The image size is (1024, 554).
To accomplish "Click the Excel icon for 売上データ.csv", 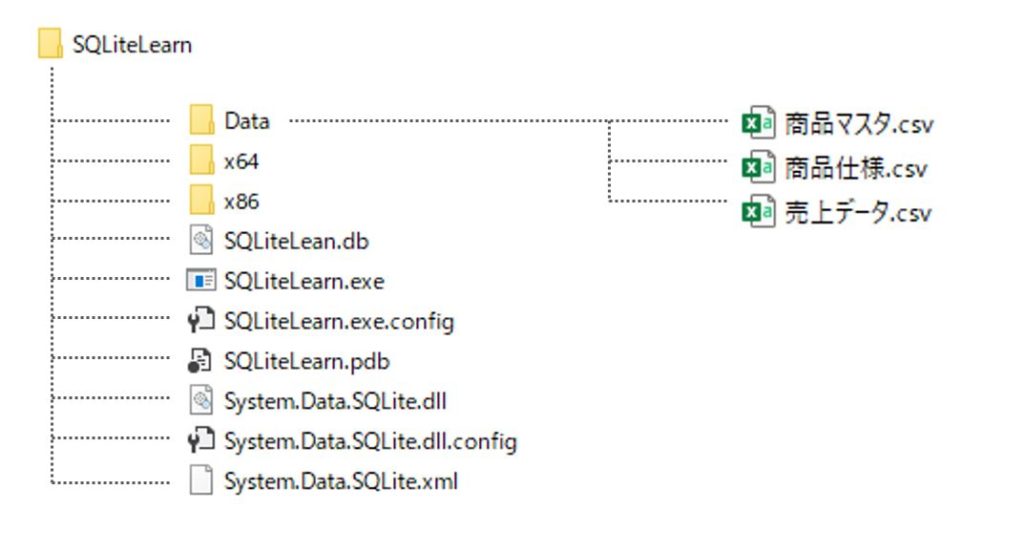I will 759,211.
